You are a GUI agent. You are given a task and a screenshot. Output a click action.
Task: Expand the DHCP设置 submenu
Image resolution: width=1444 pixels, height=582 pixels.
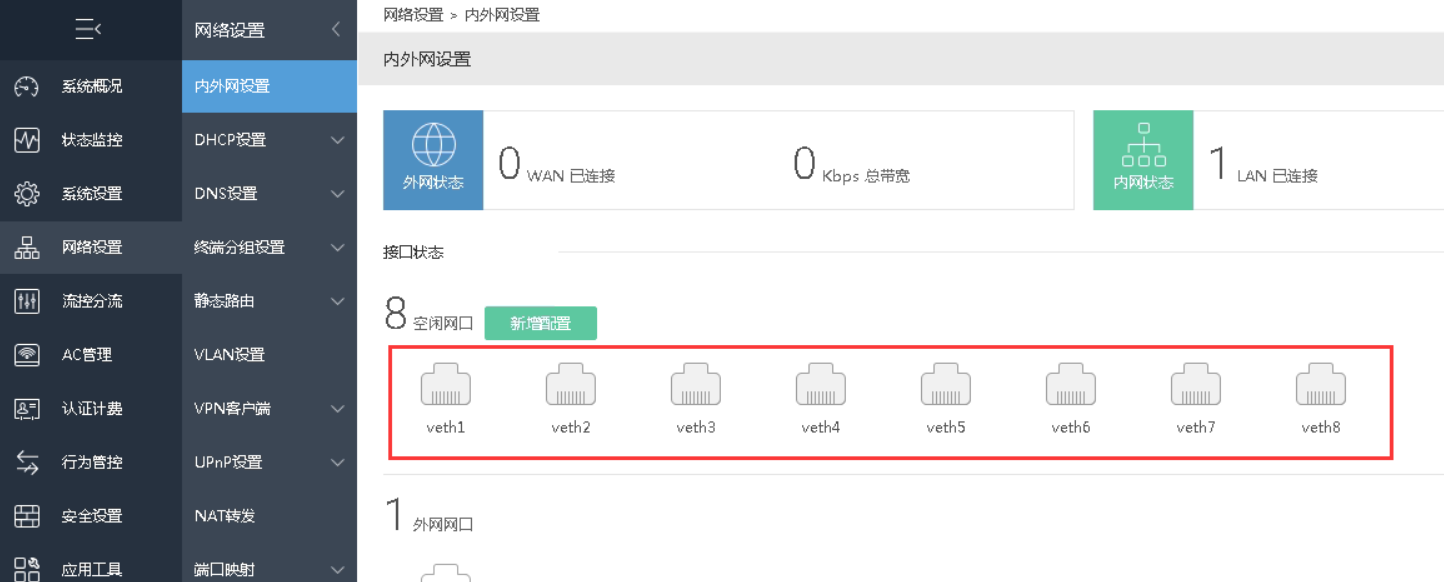[x=337, y=140]
